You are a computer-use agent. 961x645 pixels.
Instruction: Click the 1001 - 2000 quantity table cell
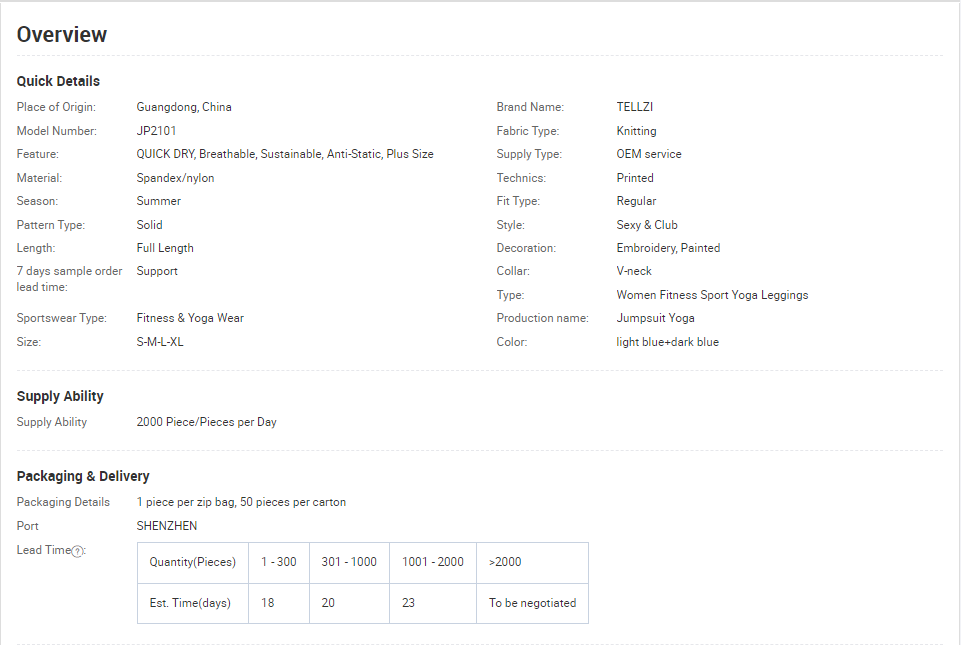point(433,562)
